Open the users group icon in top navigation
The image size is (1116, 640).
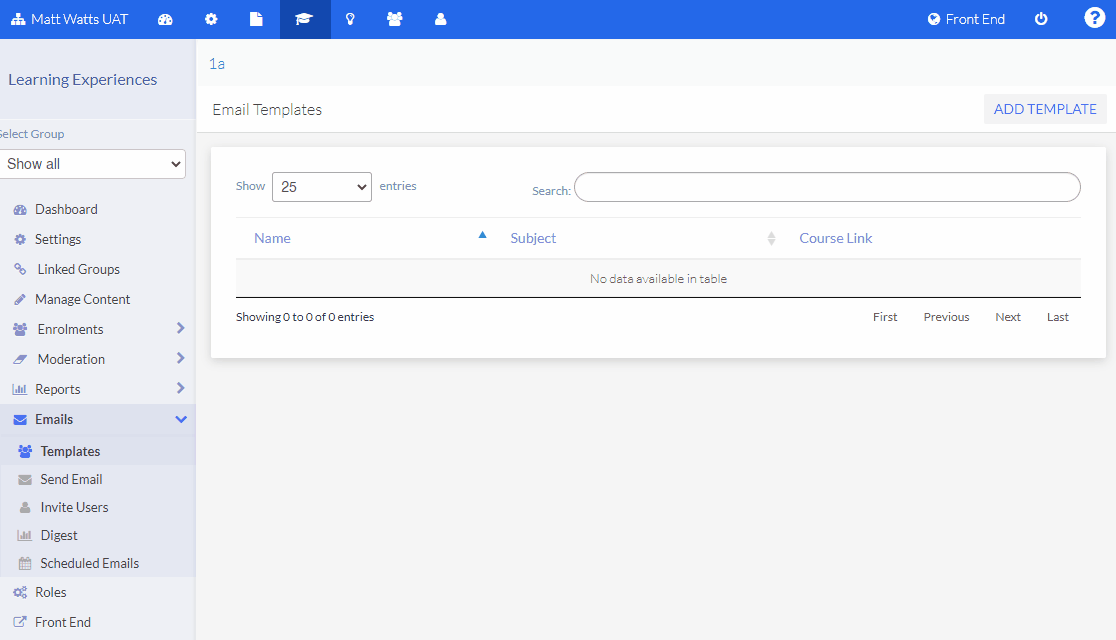coord(395,18)
